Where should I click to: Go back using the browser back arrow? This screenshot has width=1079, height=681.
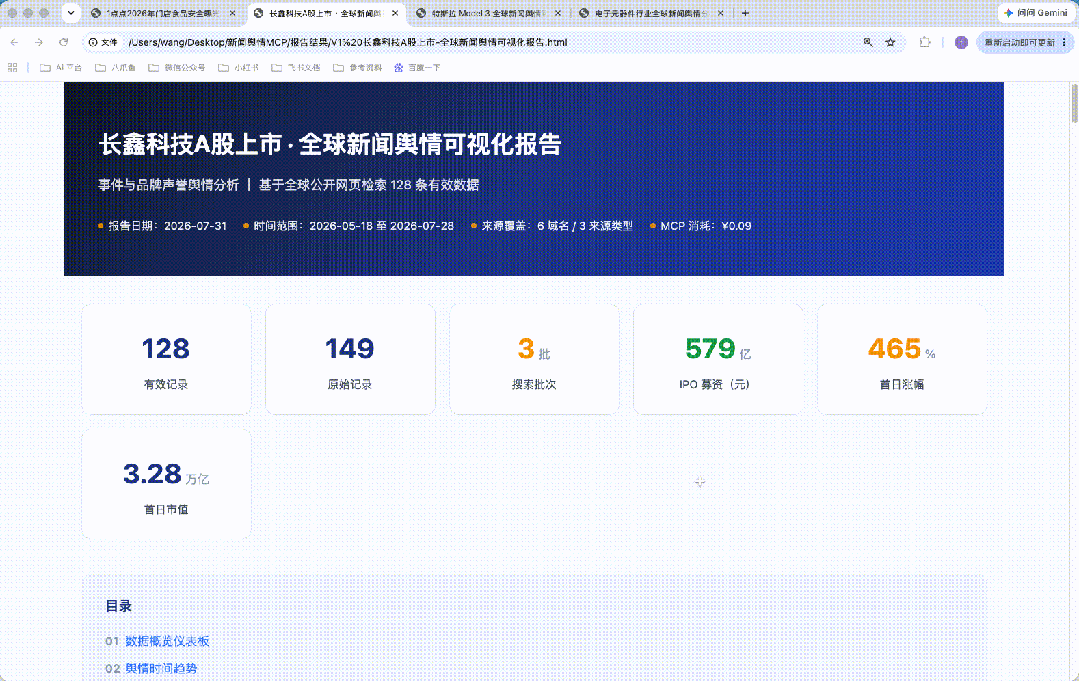(14, 43)
